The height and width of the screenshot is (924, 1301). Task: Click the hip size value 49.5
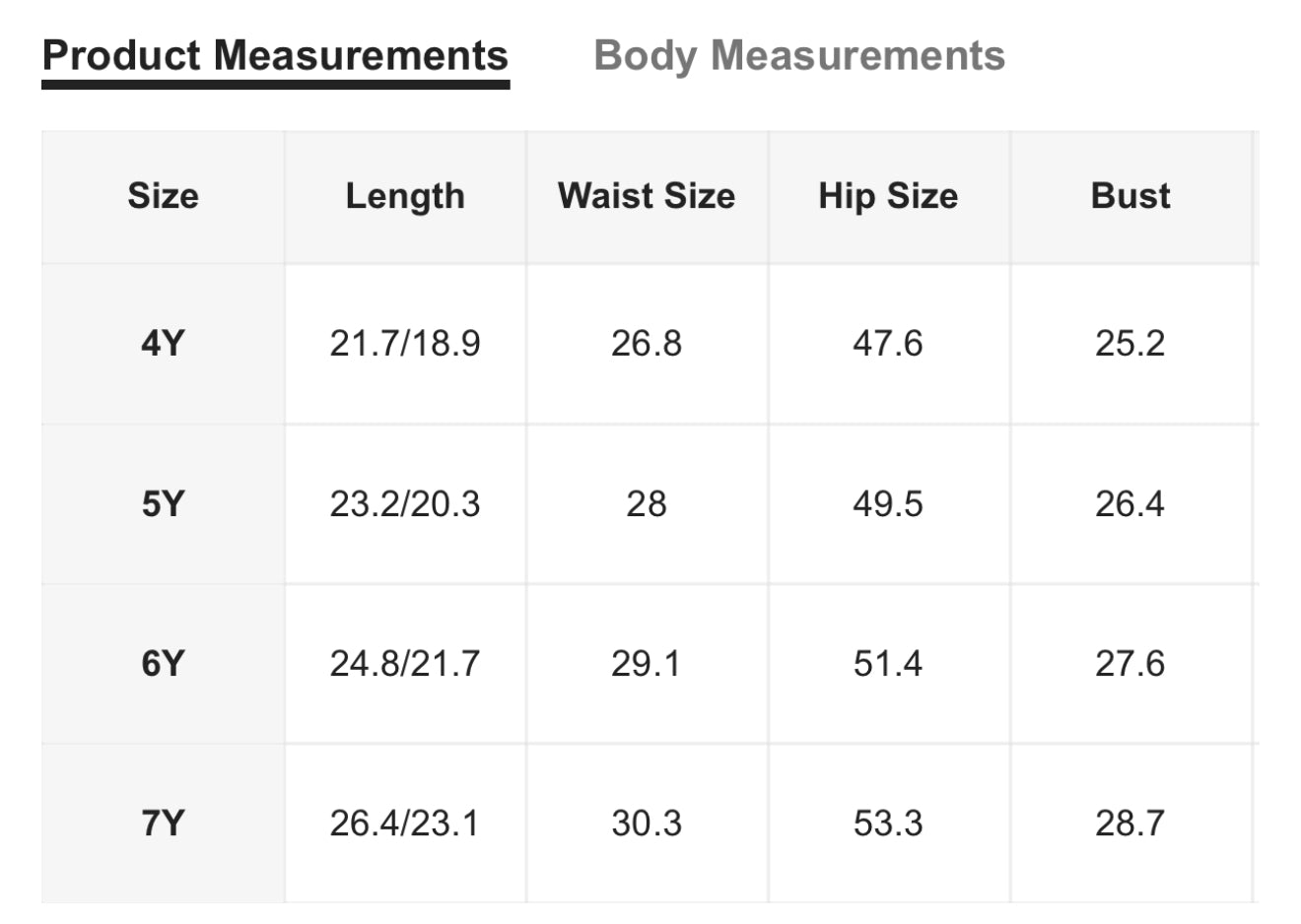pyautogui.click(x=888, y=504)
